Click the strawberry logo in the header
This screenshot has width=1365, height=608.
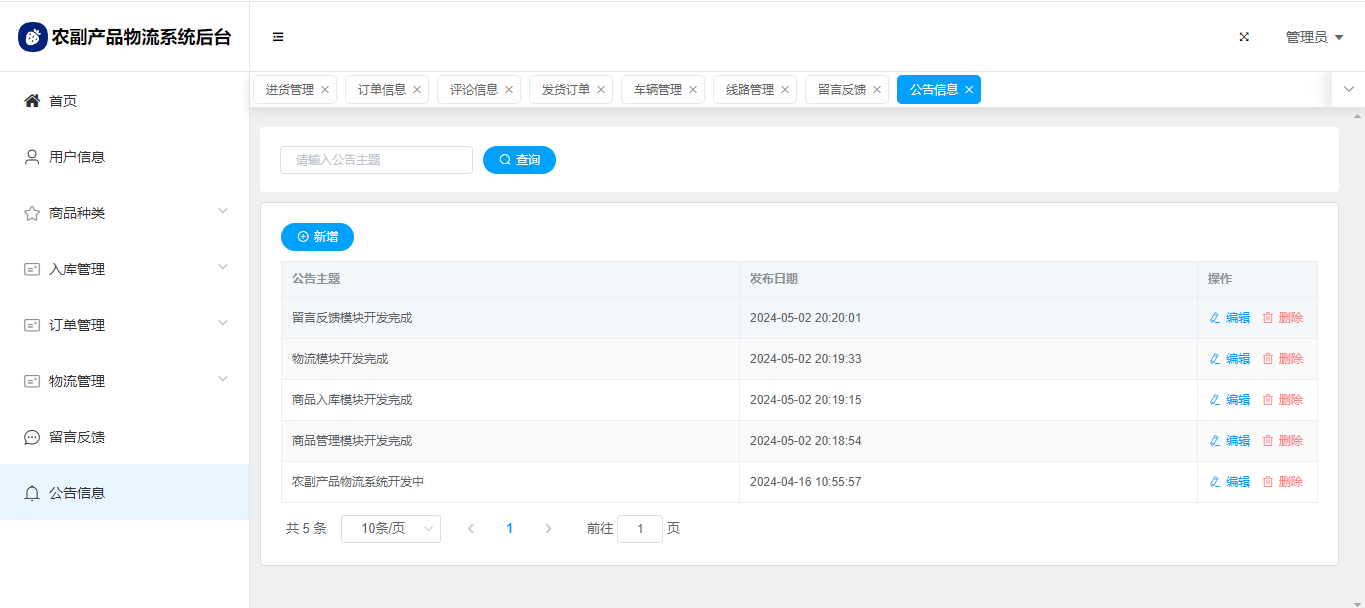tap(33, 37)
